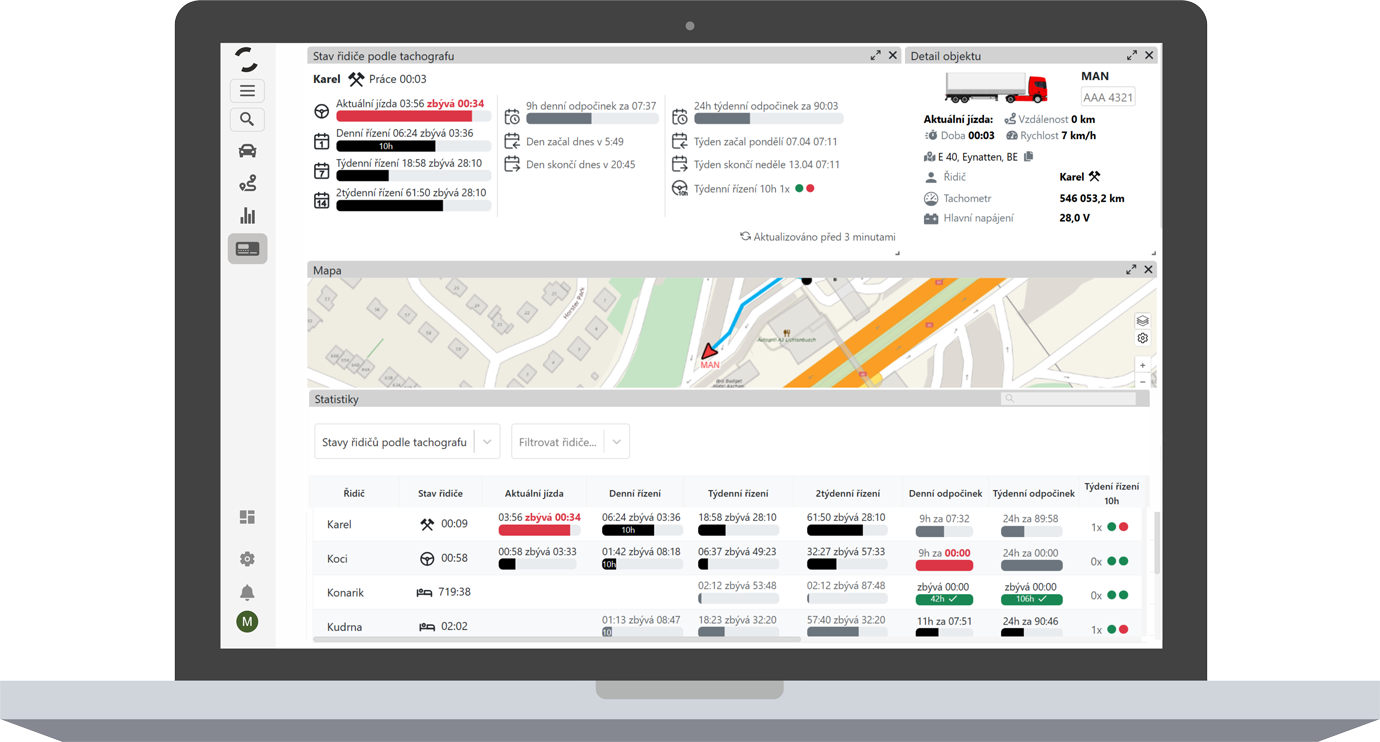Screen dimensions: 1380x742
Task: Open the hamburger menu in the sidebar
Action: click(x=247, y=91)
